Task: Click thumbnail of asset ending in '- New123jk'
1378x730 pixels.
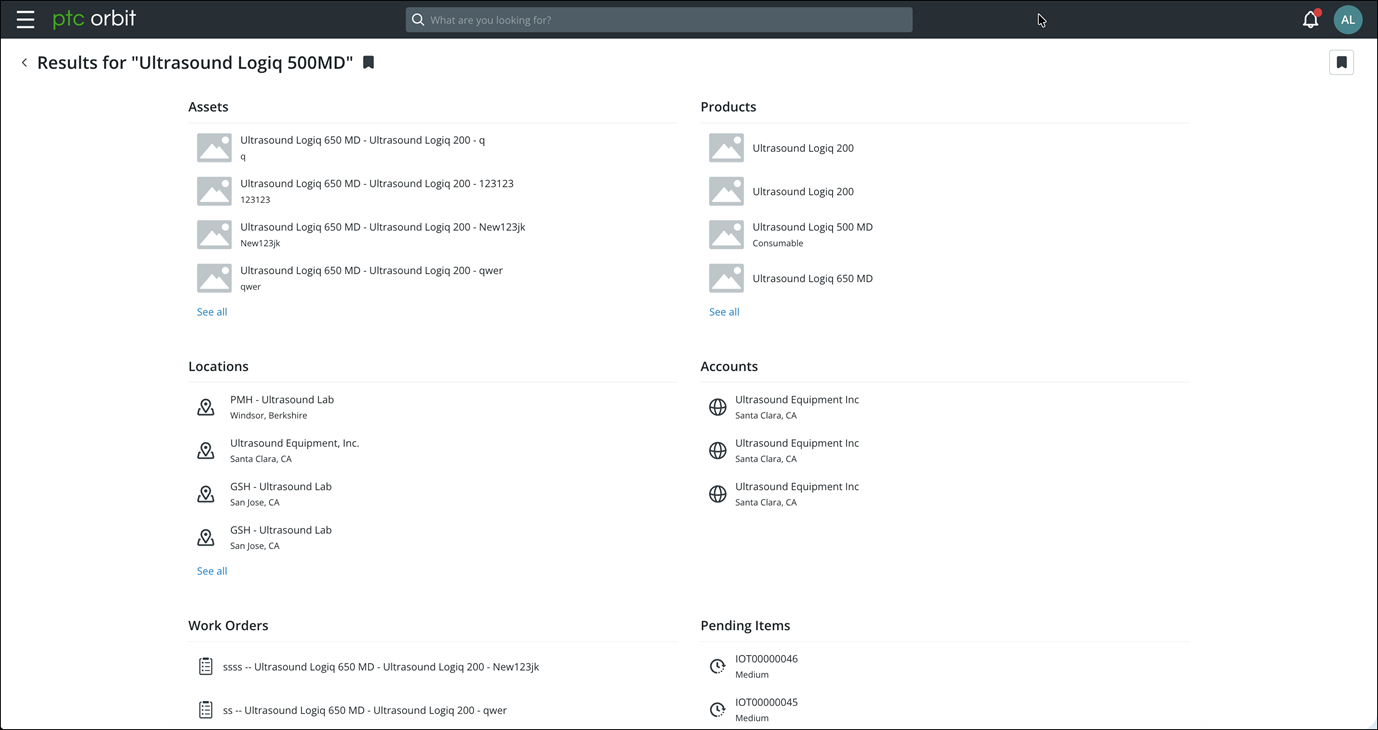Action: tap(214, 235)
